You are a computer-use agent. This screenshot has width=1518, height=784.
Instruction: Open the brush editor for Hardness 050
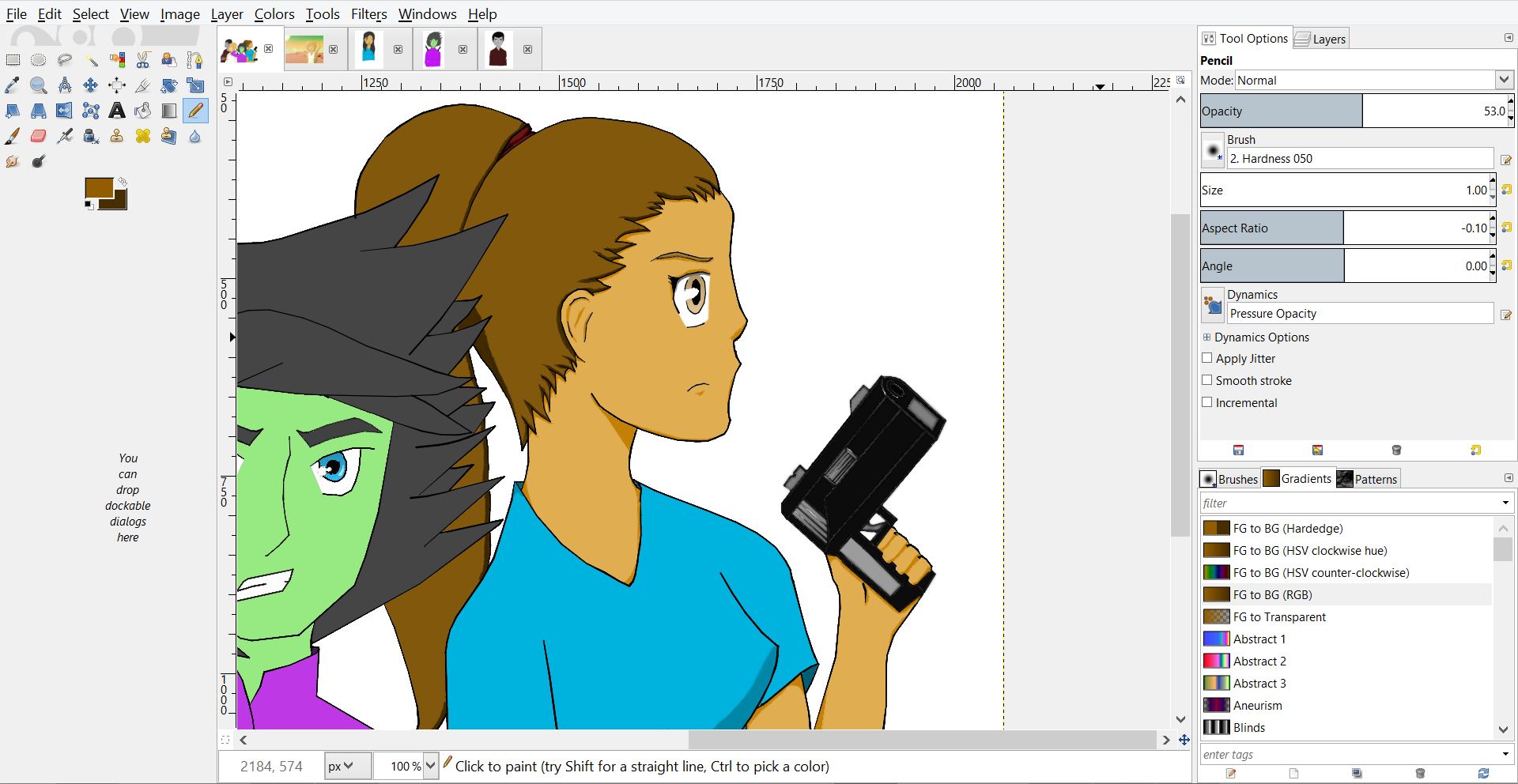(1506, 160)
